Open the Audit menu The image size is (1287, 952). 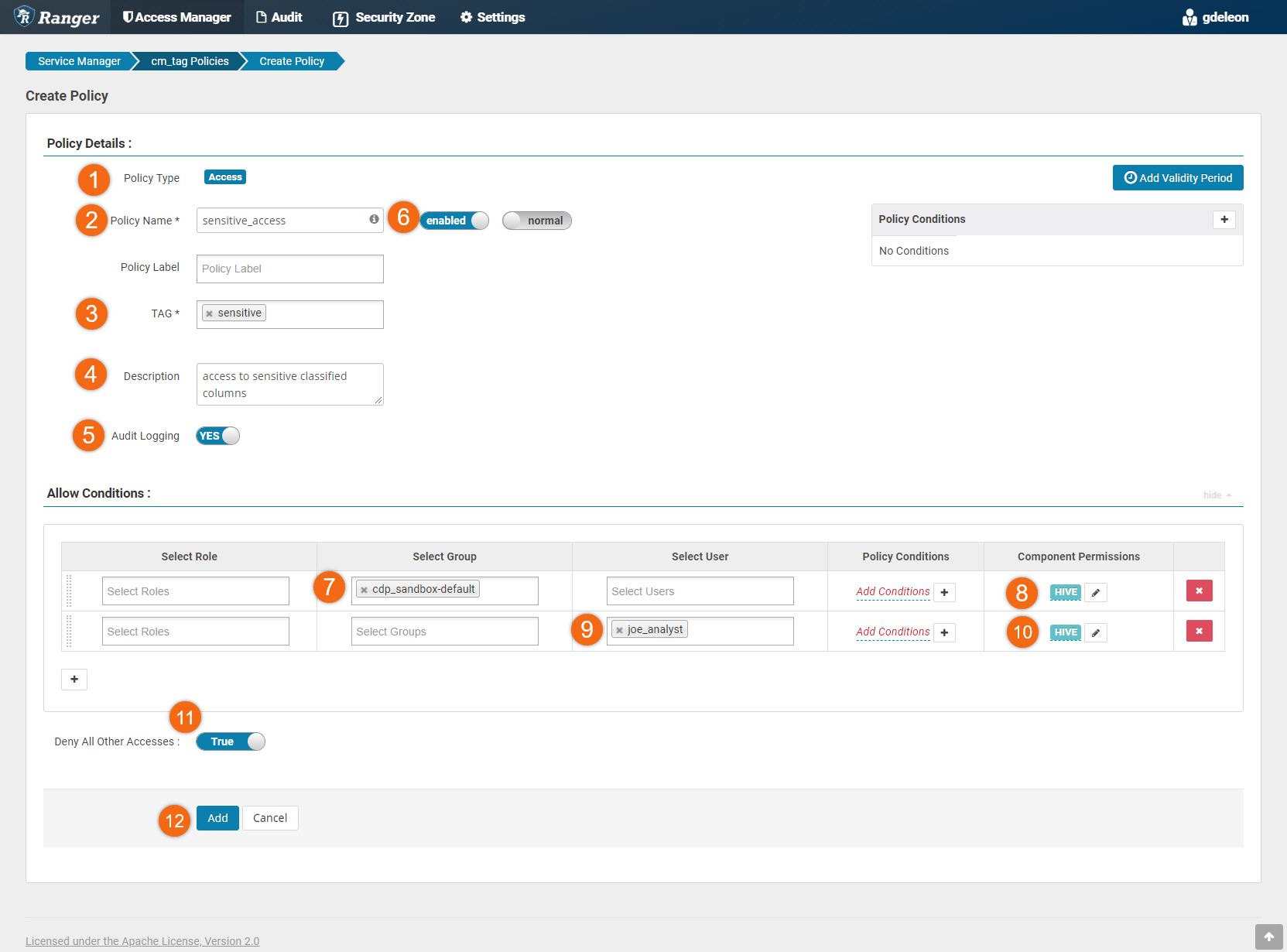coord(279,17)
